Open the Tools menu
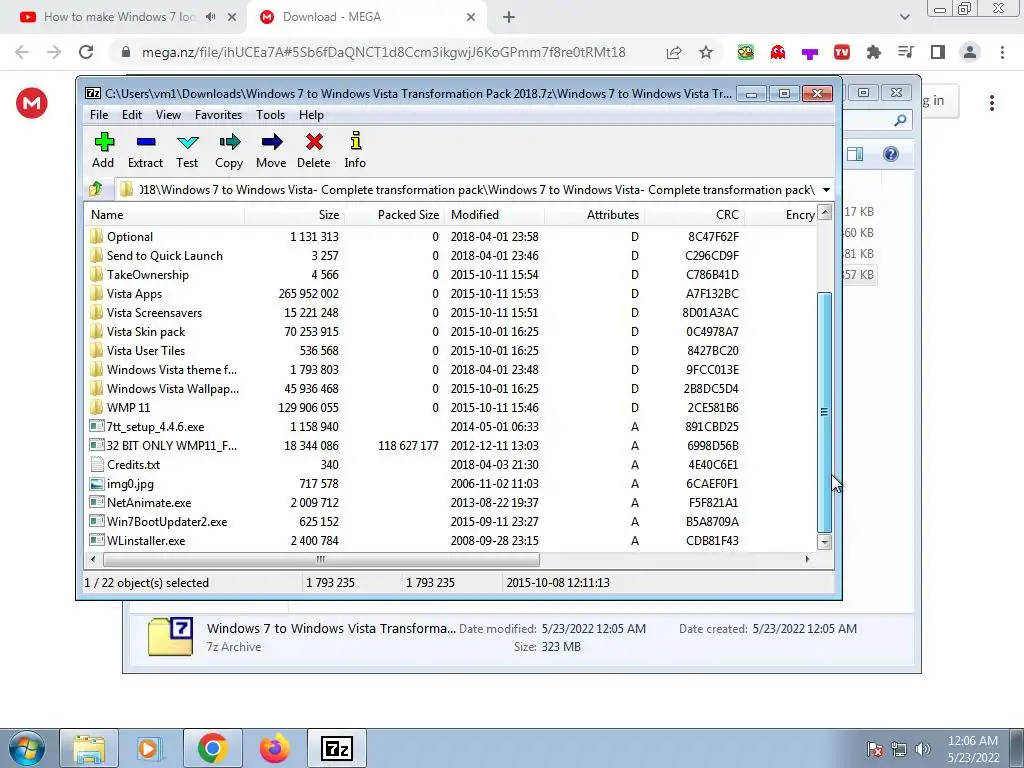The image size is (1024, 768). pos(270,115)
